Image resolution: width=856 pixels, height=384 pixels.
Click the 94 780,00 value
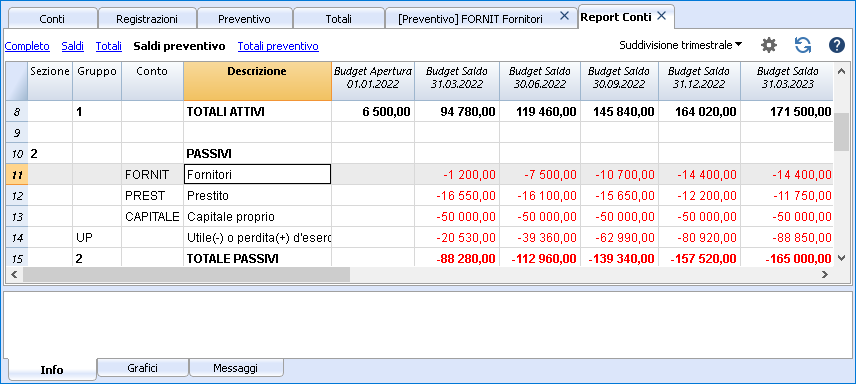coord(457,112)
